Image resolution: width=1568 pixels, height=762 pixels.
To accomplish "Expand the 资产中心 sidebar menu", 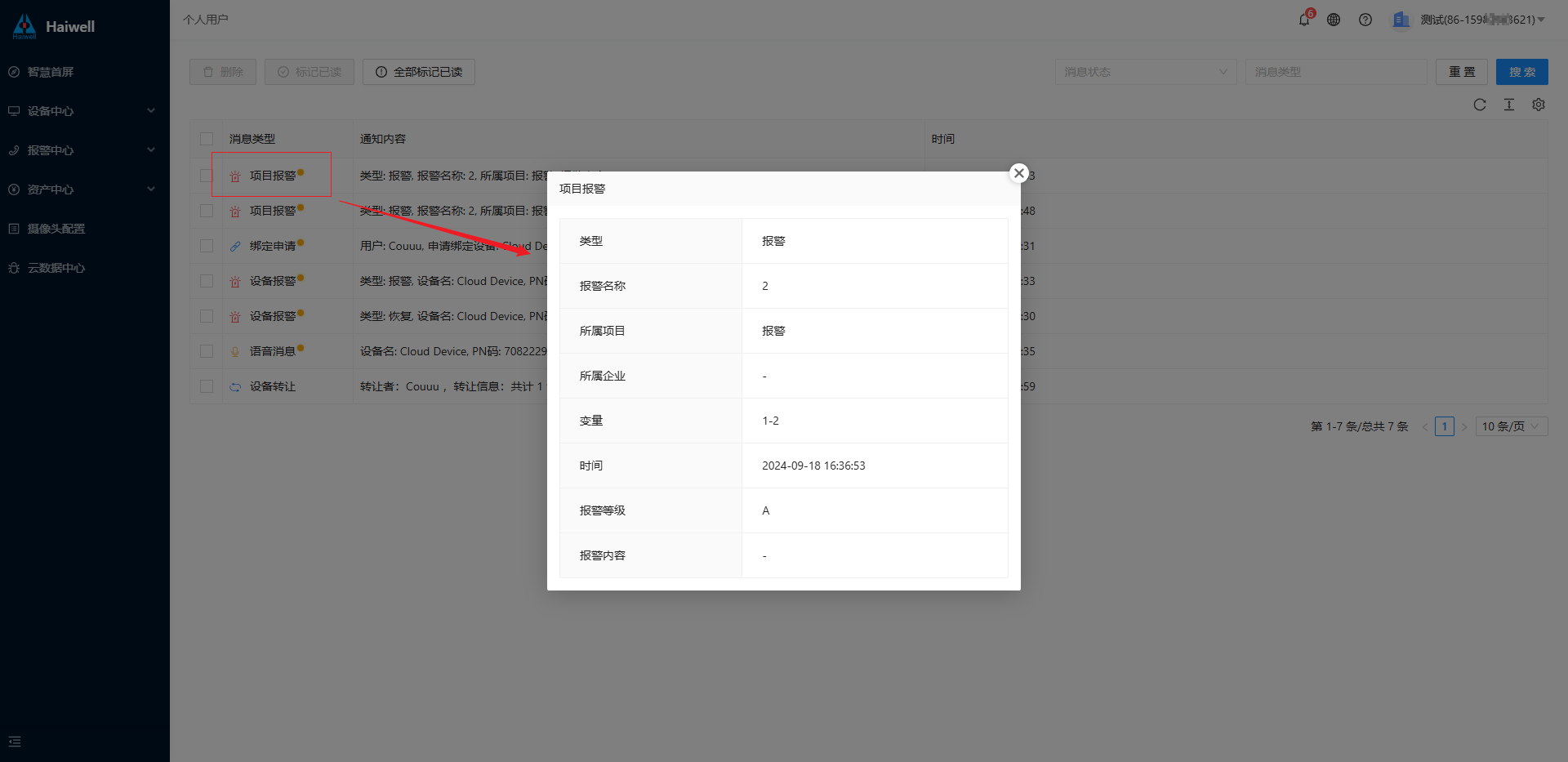I will pyautogui.click(x=85, y=189).
